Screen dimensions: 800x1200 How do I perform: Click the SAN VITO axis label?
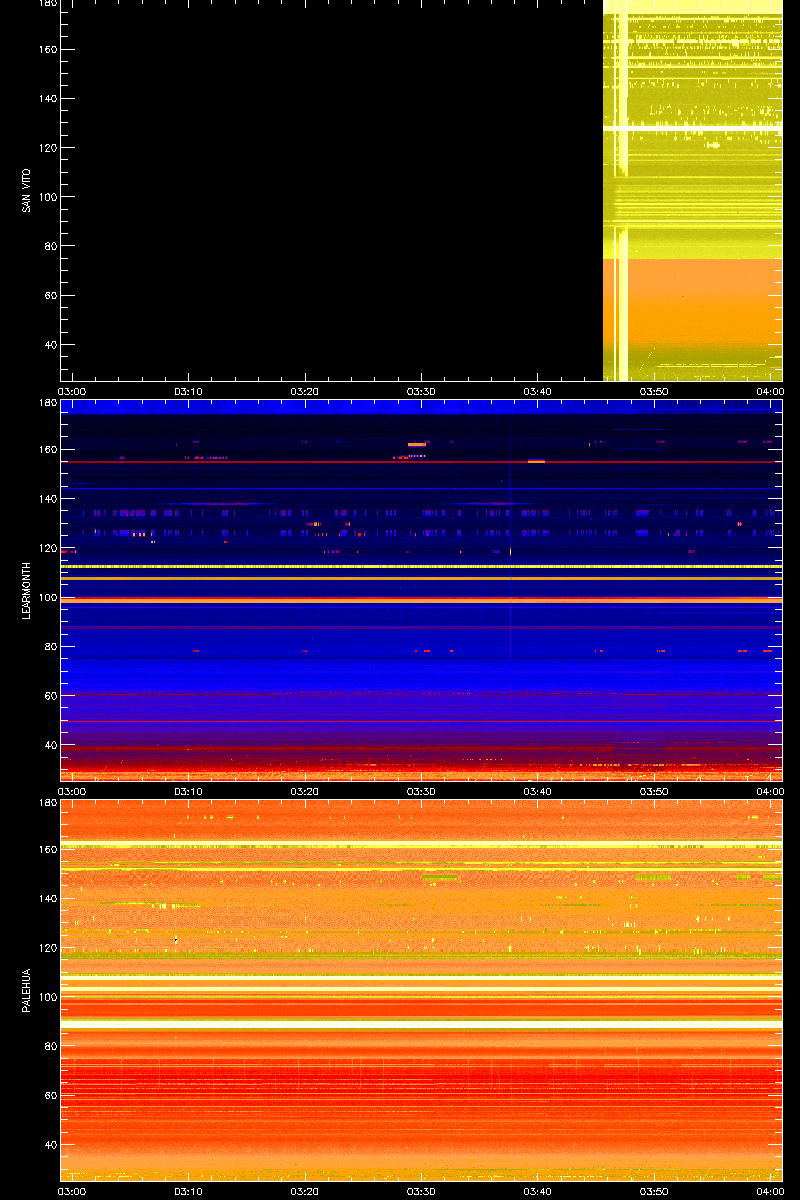coord(25,190)
